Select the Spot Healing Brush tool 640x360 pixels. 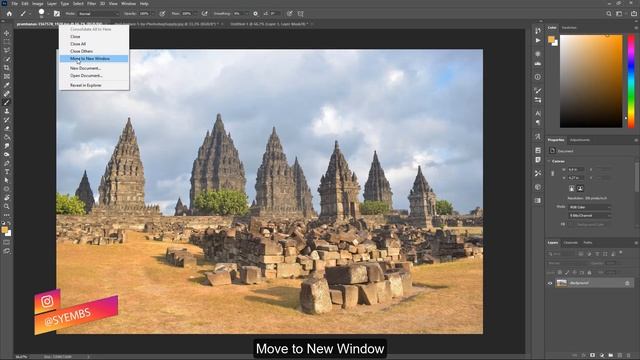click(x=7, y=93)
